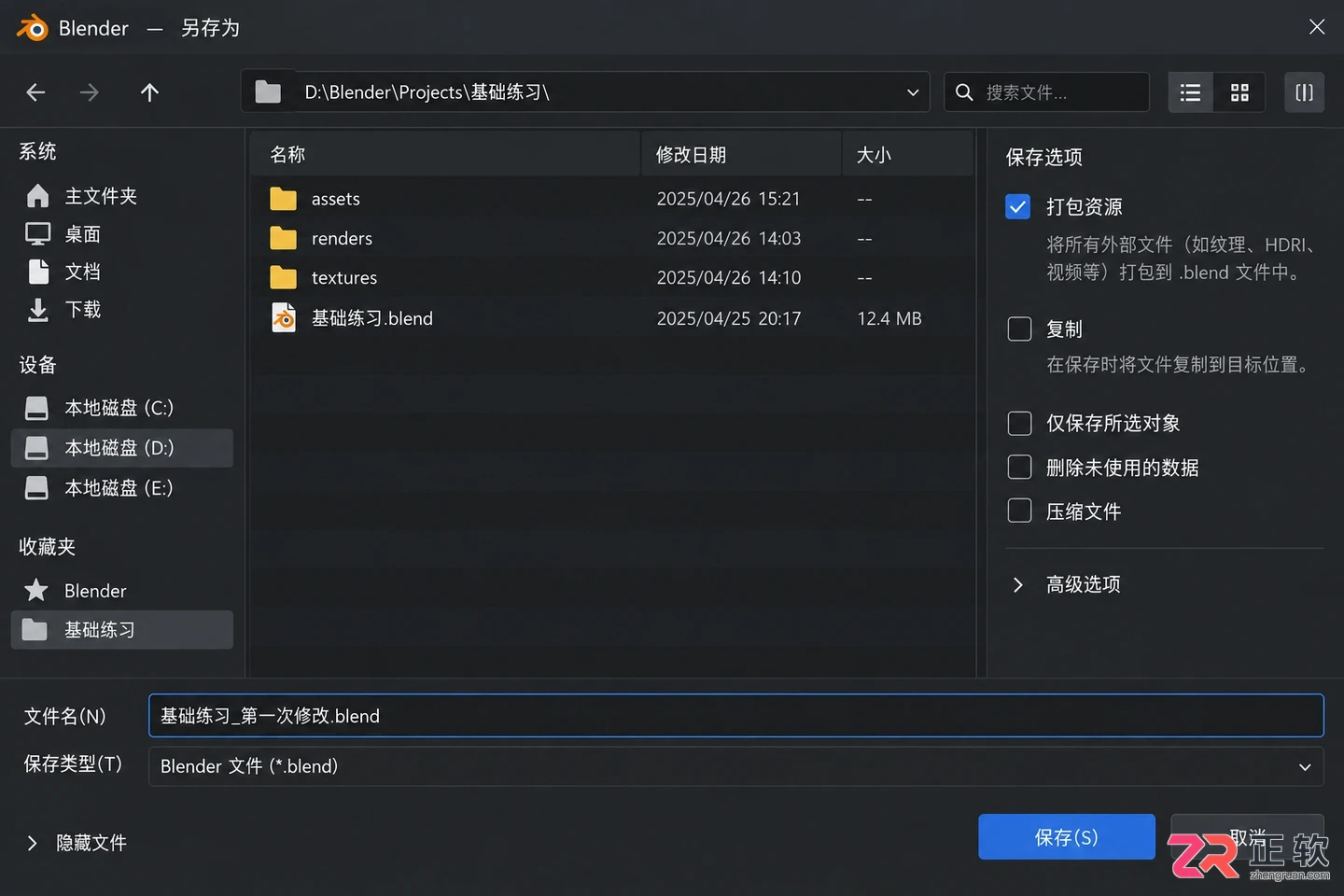
Task: Close the 另存为 dialog
Action: point(1316,27)
